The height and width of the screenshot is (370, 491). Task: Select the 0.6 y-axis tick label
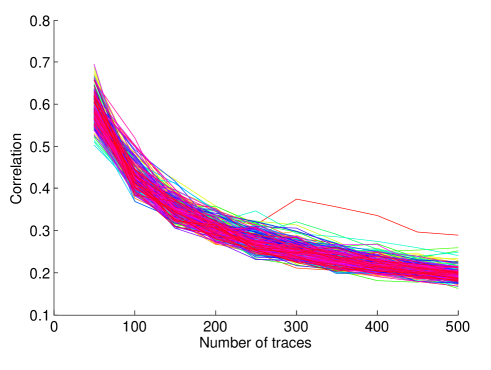pos(40,105)
